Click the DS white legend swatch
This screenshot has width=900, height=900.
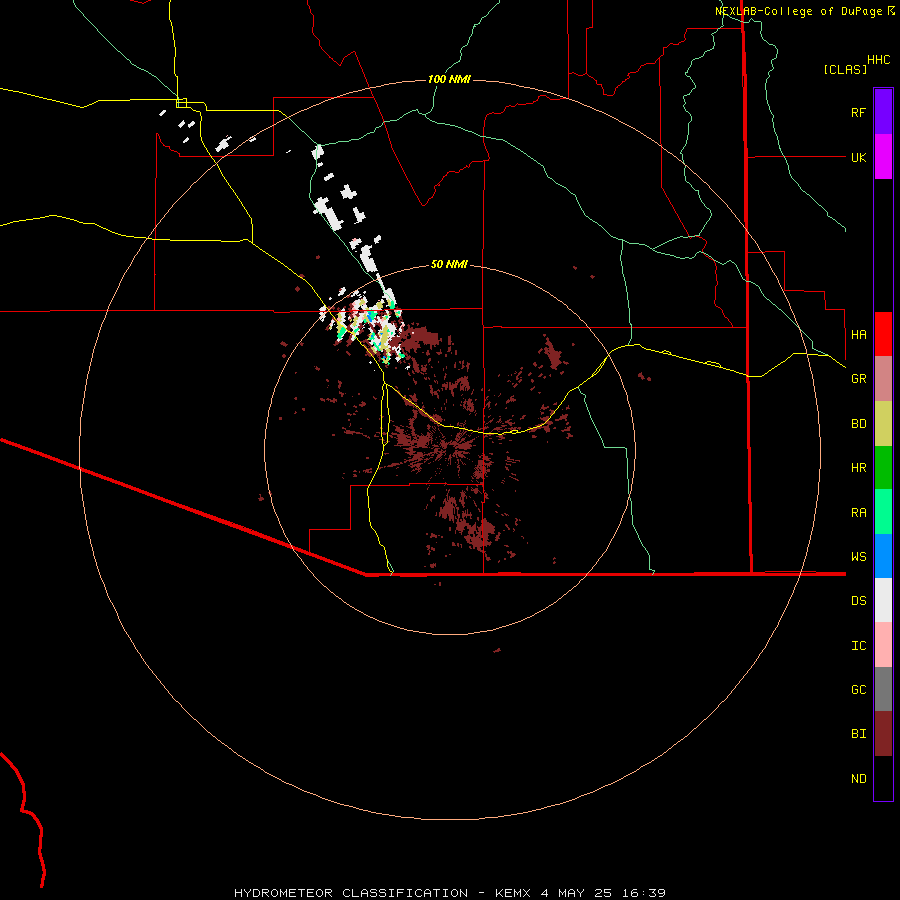coord(883,600)
